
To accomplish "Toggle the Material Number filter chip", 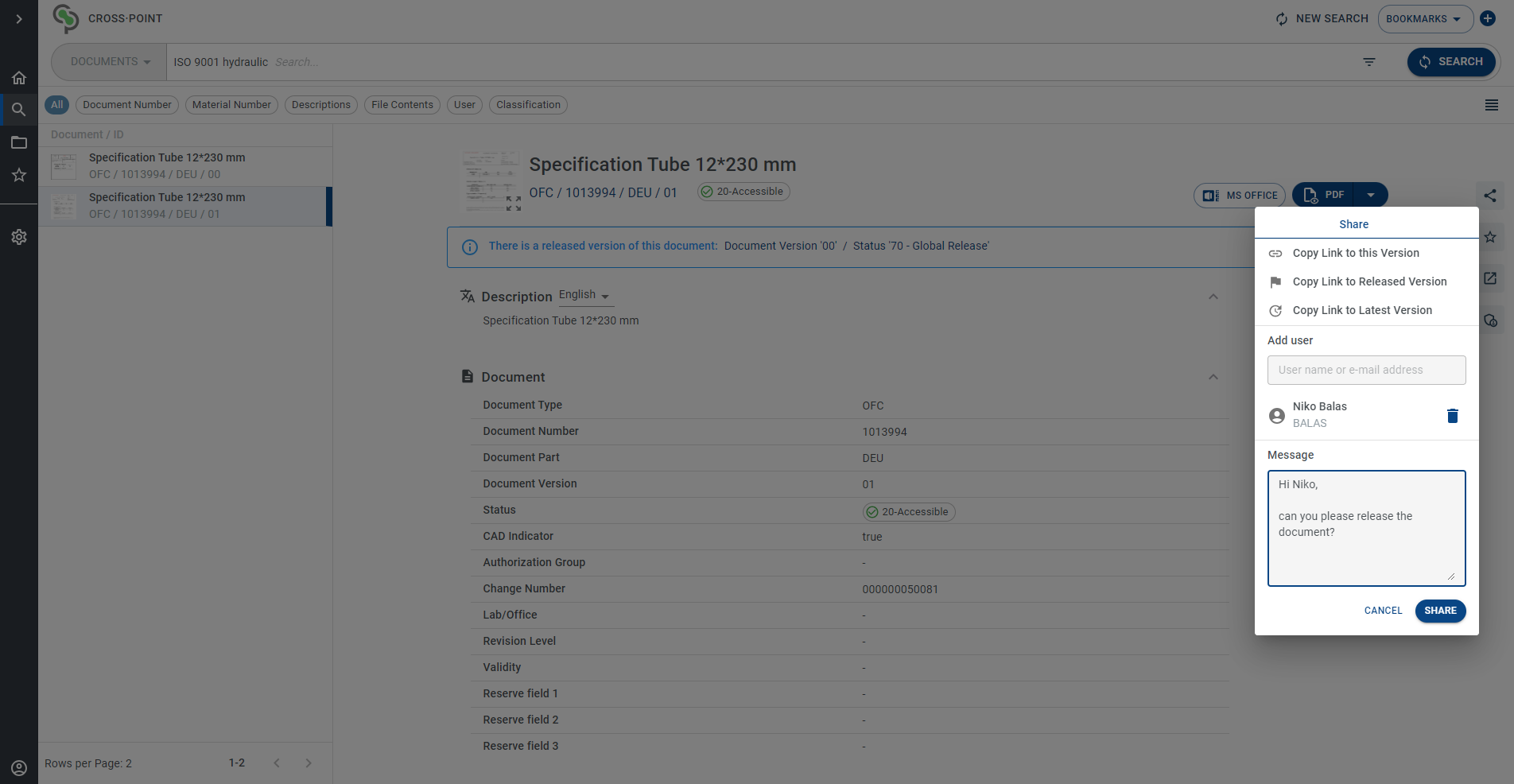I will [x=231, y=105].
